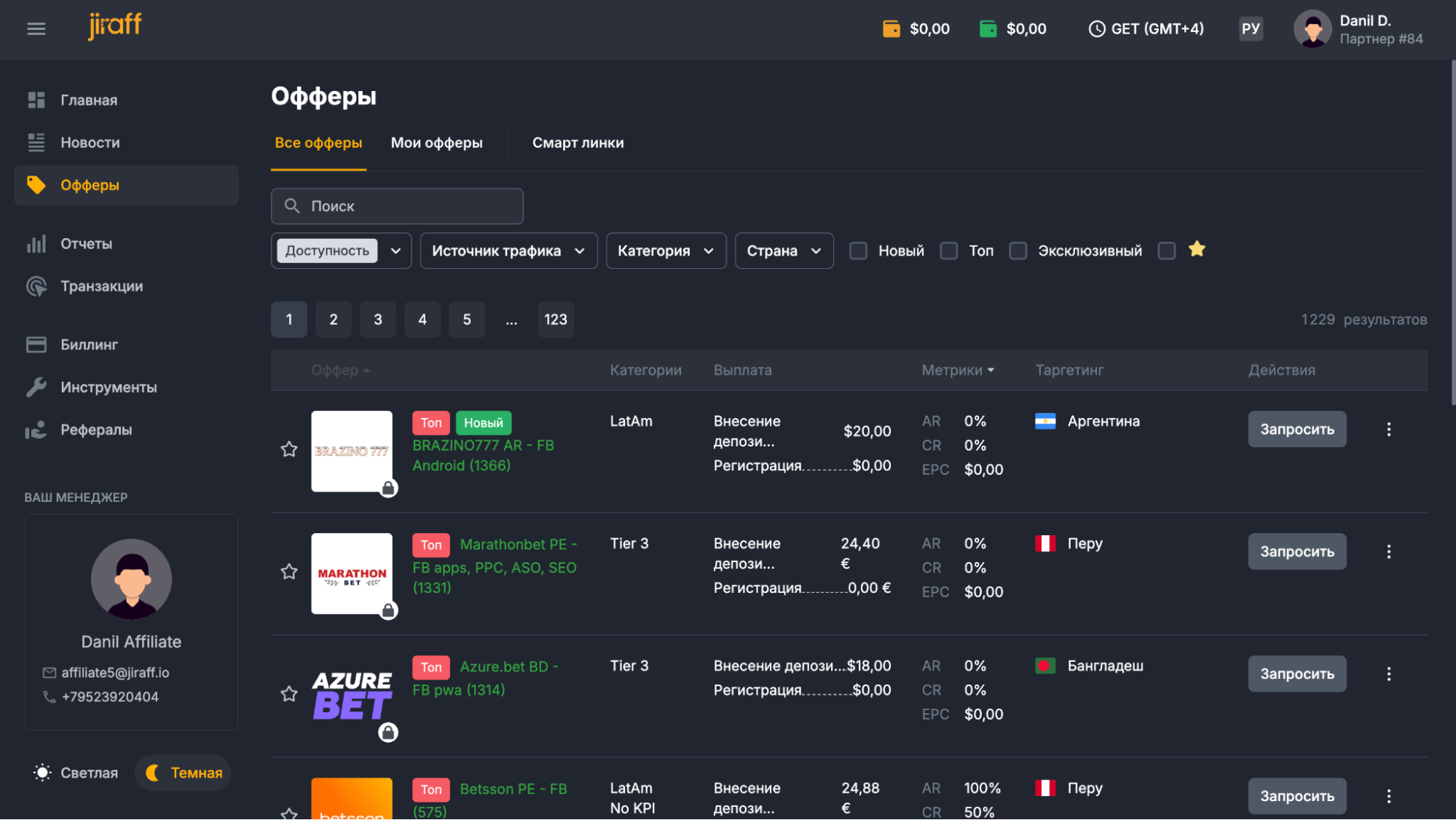Switch to the Мои офферы tab
The image size is (1456, 820).
tap(436, 143)
